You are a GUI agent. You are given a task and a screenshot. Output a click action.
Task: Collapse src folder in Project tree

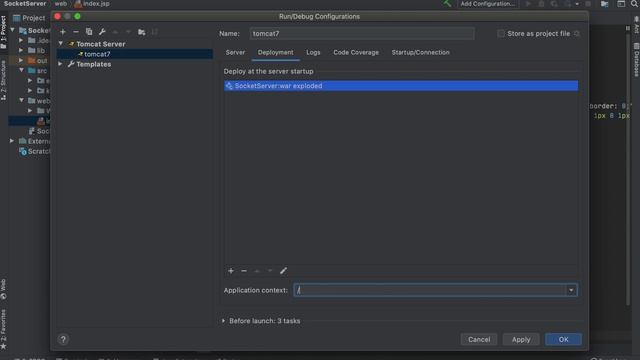click(x=22, y=70)
